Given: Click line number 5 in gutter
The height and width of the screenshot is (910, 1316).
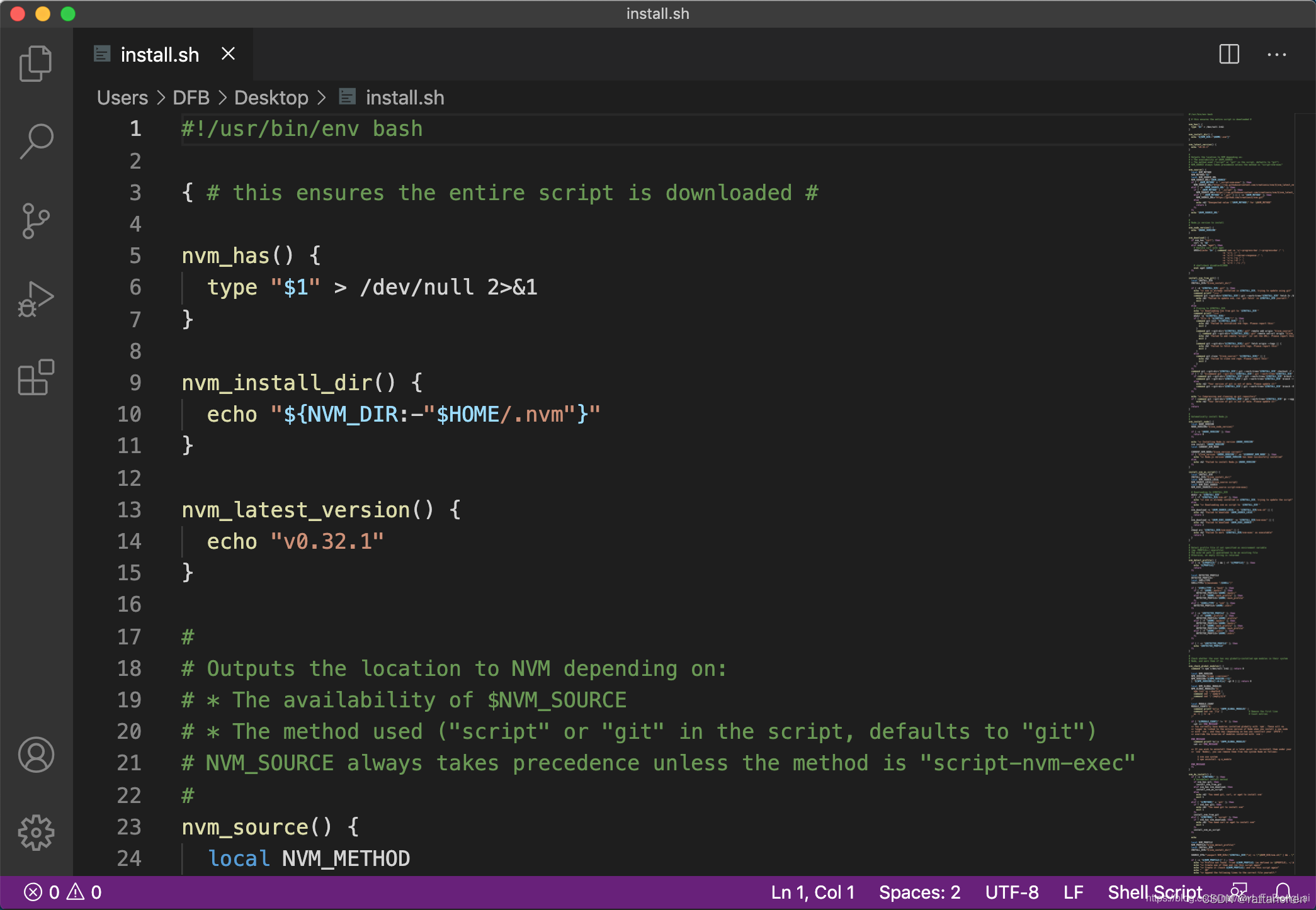Looking at the screenshot, I should (135, 256).
